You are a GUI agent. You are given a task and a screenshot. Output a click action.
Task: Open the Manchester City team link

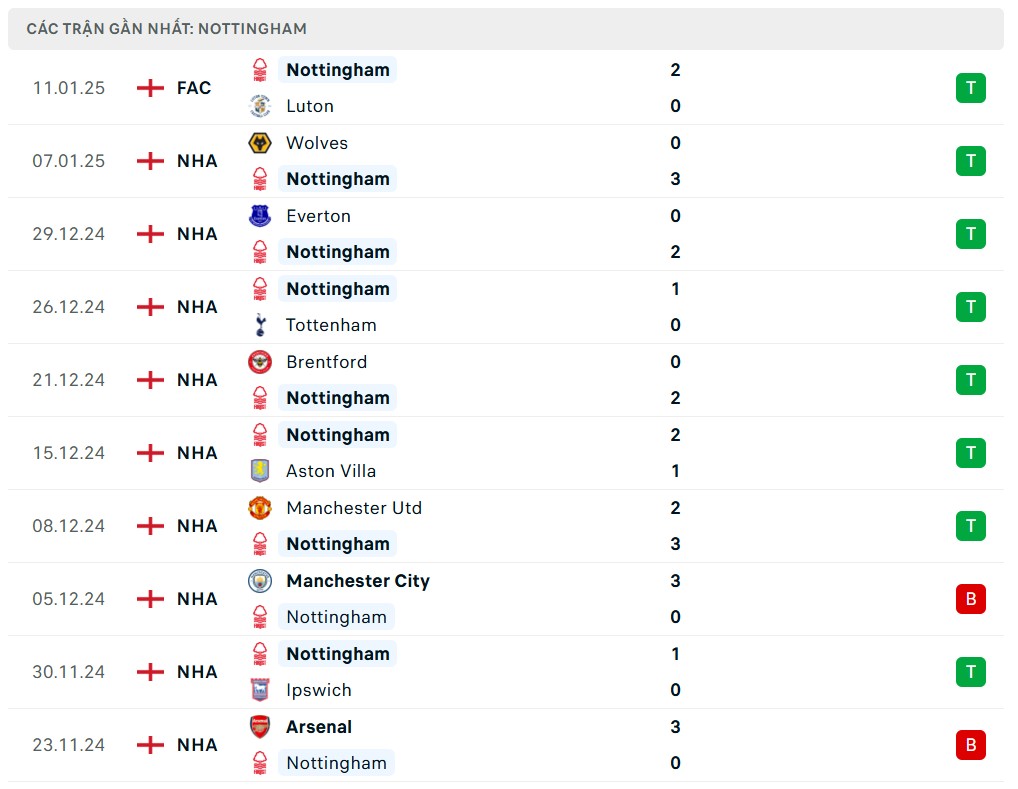point(358,581)
